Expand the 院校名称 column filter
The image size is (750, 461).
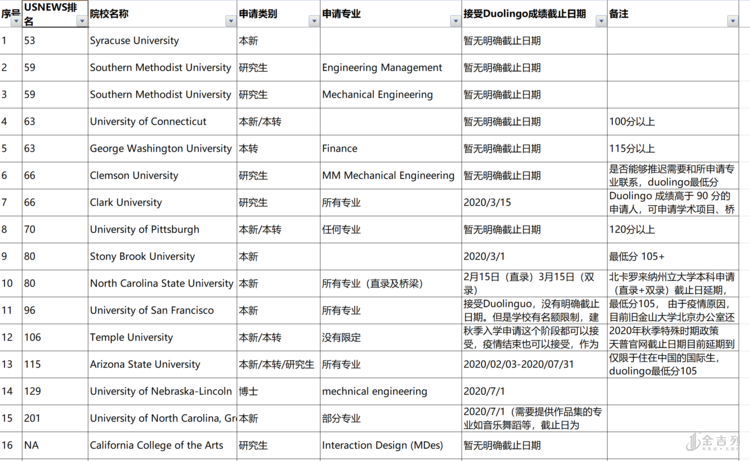tap(229, 21)
